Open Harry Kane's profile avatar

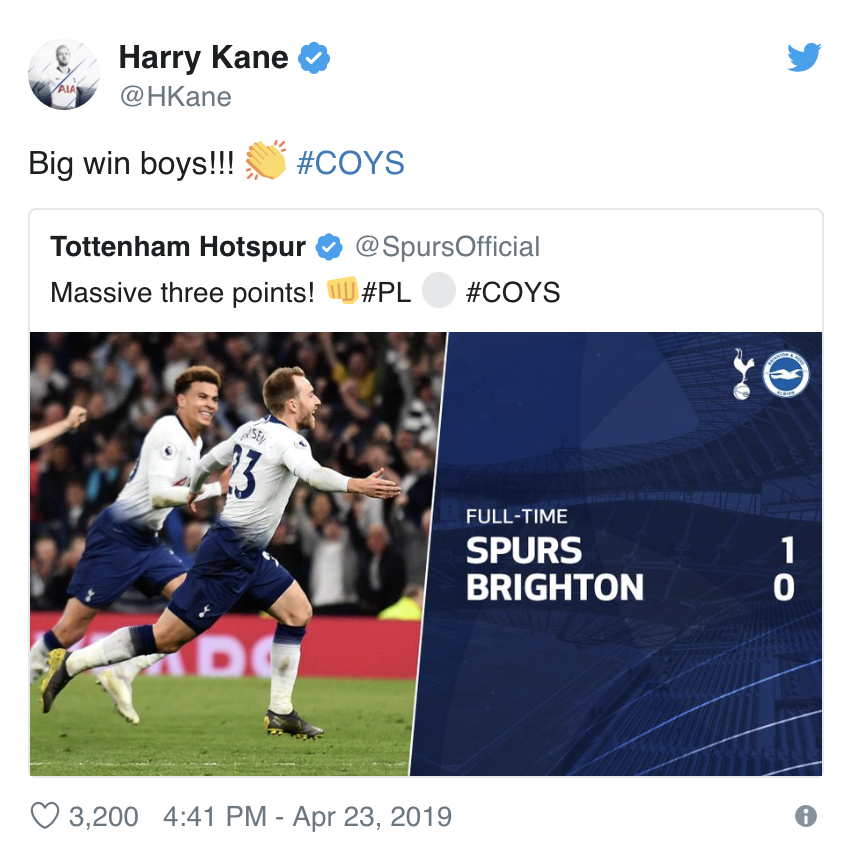click(x=64, y=74)
